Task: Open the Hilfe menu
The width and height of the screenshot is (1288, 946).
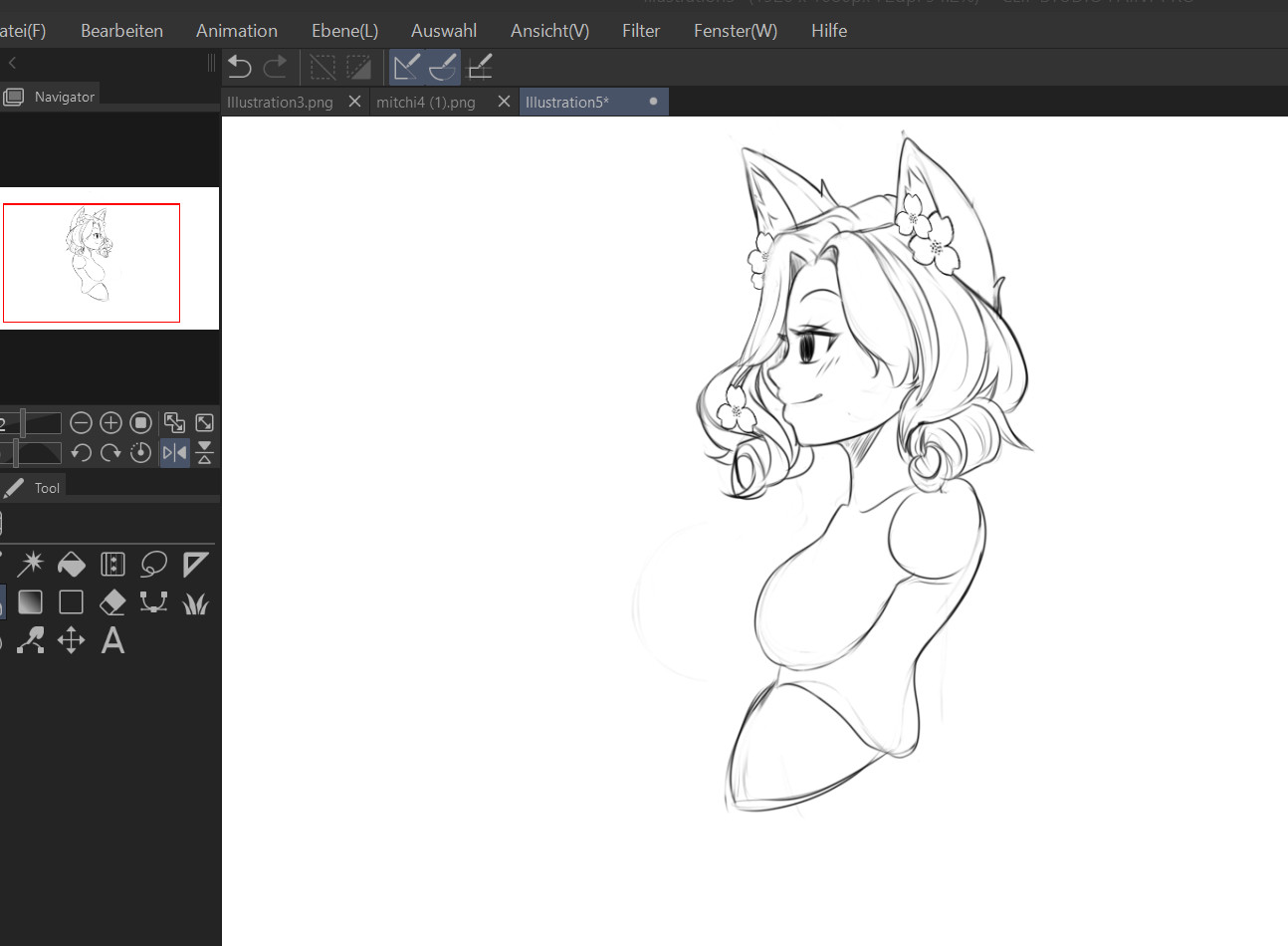Action: click(829, 31)
